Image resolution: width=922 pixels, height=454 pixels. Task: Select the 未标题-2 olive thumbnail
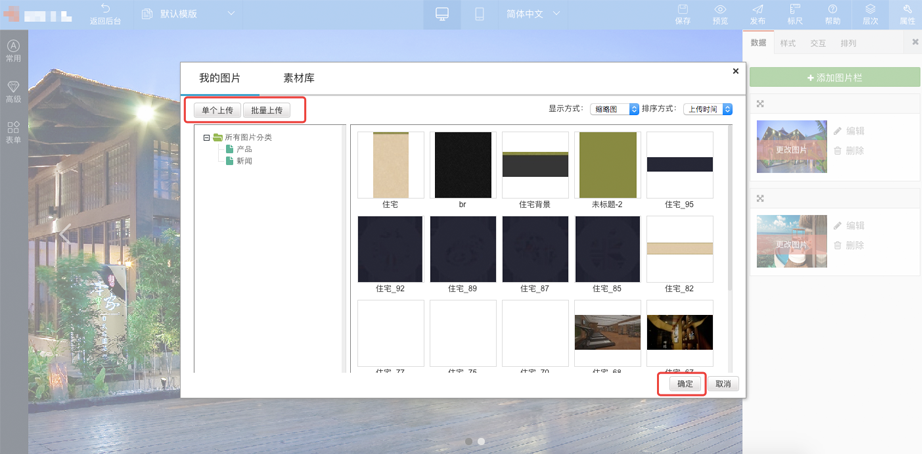607,165
